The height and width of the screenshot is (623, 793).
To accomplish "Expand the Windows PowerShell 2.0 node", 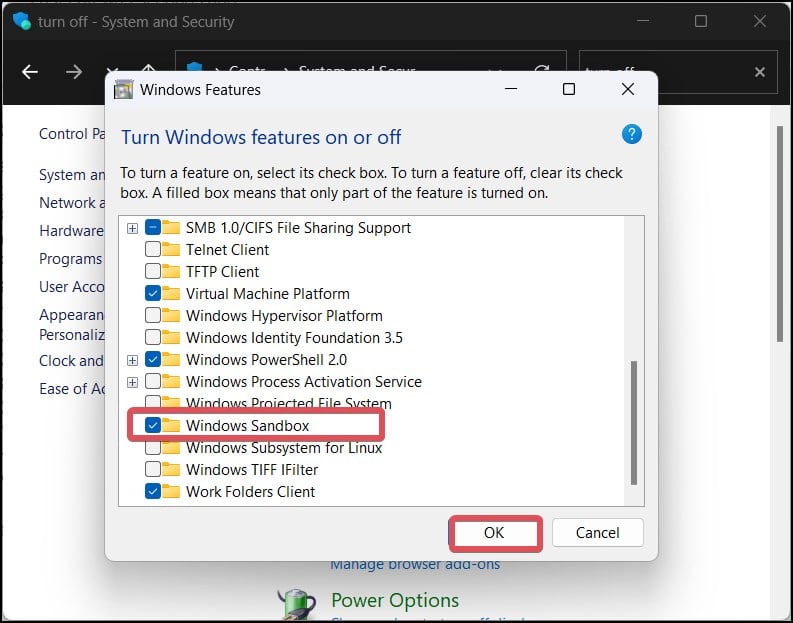I will pyautogui.click(x=132, y=360).
